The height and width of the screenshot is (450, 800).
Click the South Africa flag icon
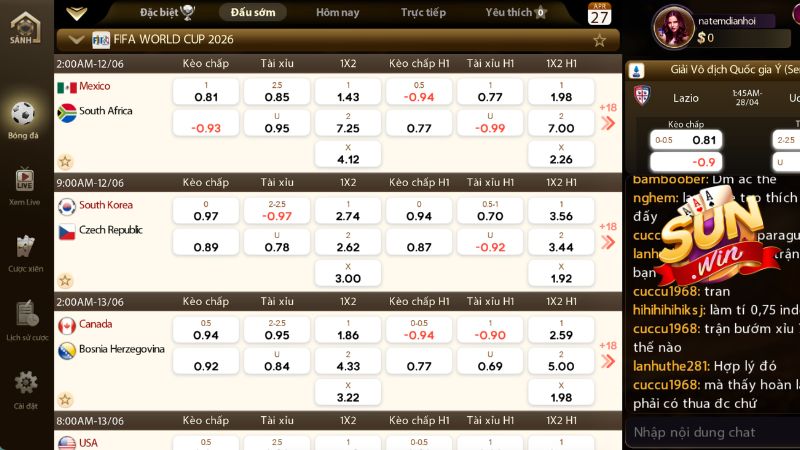click(67, 113)
